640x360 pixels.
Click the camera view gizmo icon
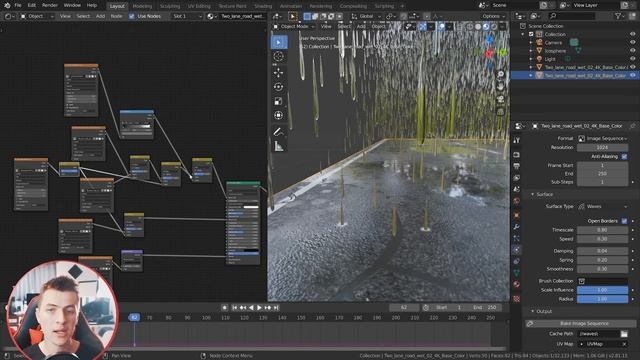(x=500, y=99)
